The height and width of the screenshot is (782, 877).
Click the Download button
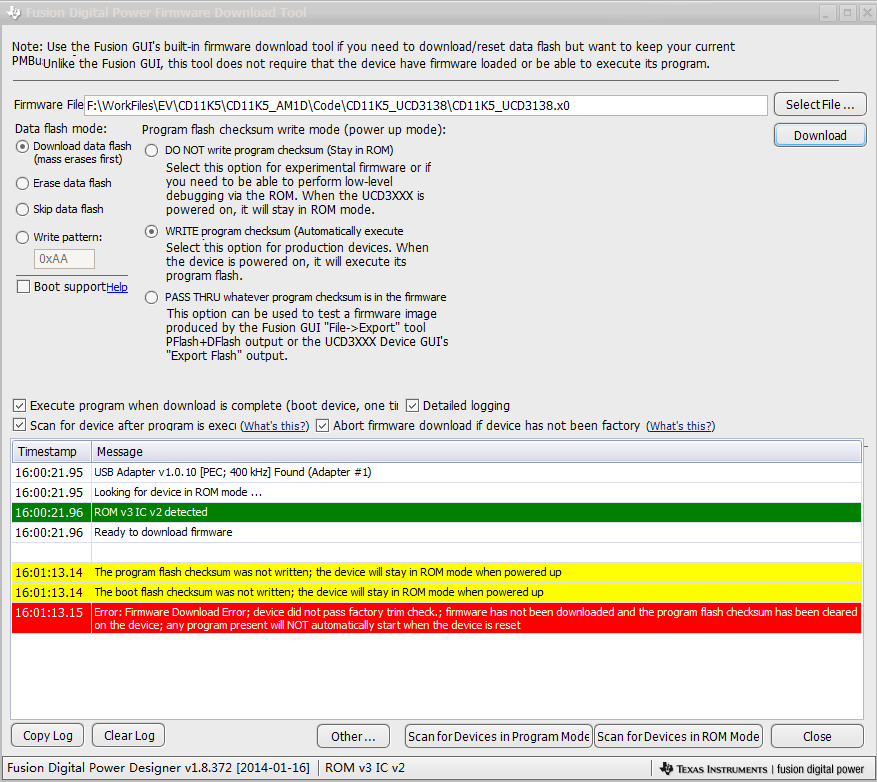(820, 135)
